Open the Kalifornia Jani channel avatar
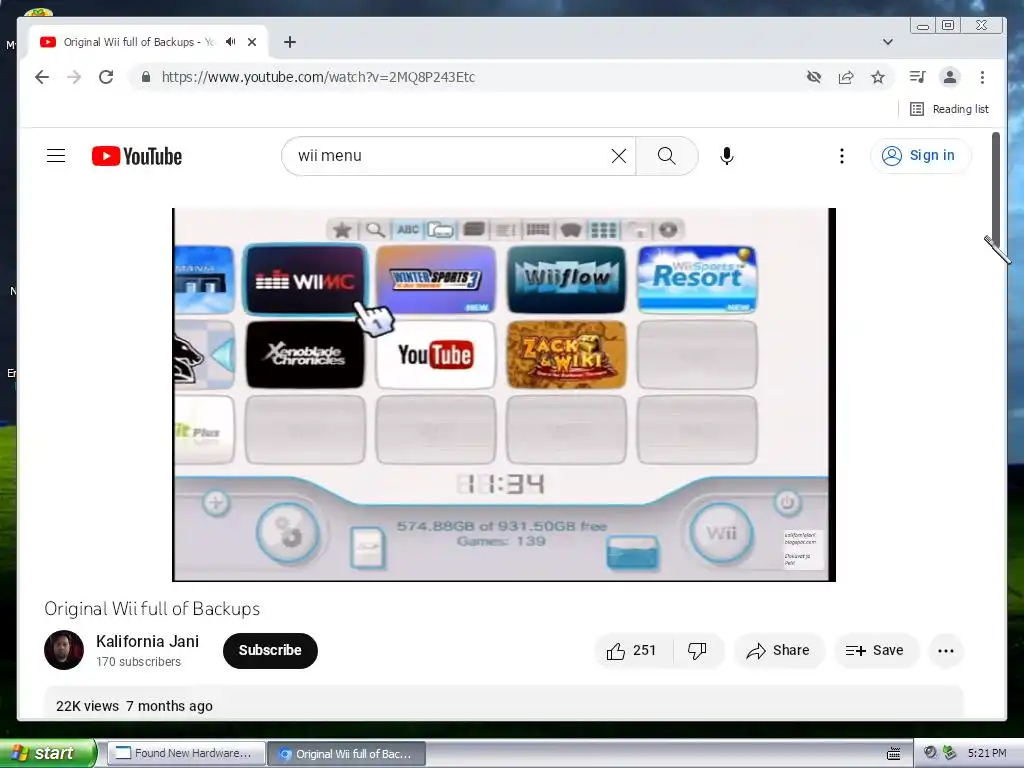 tap(64, 650)
